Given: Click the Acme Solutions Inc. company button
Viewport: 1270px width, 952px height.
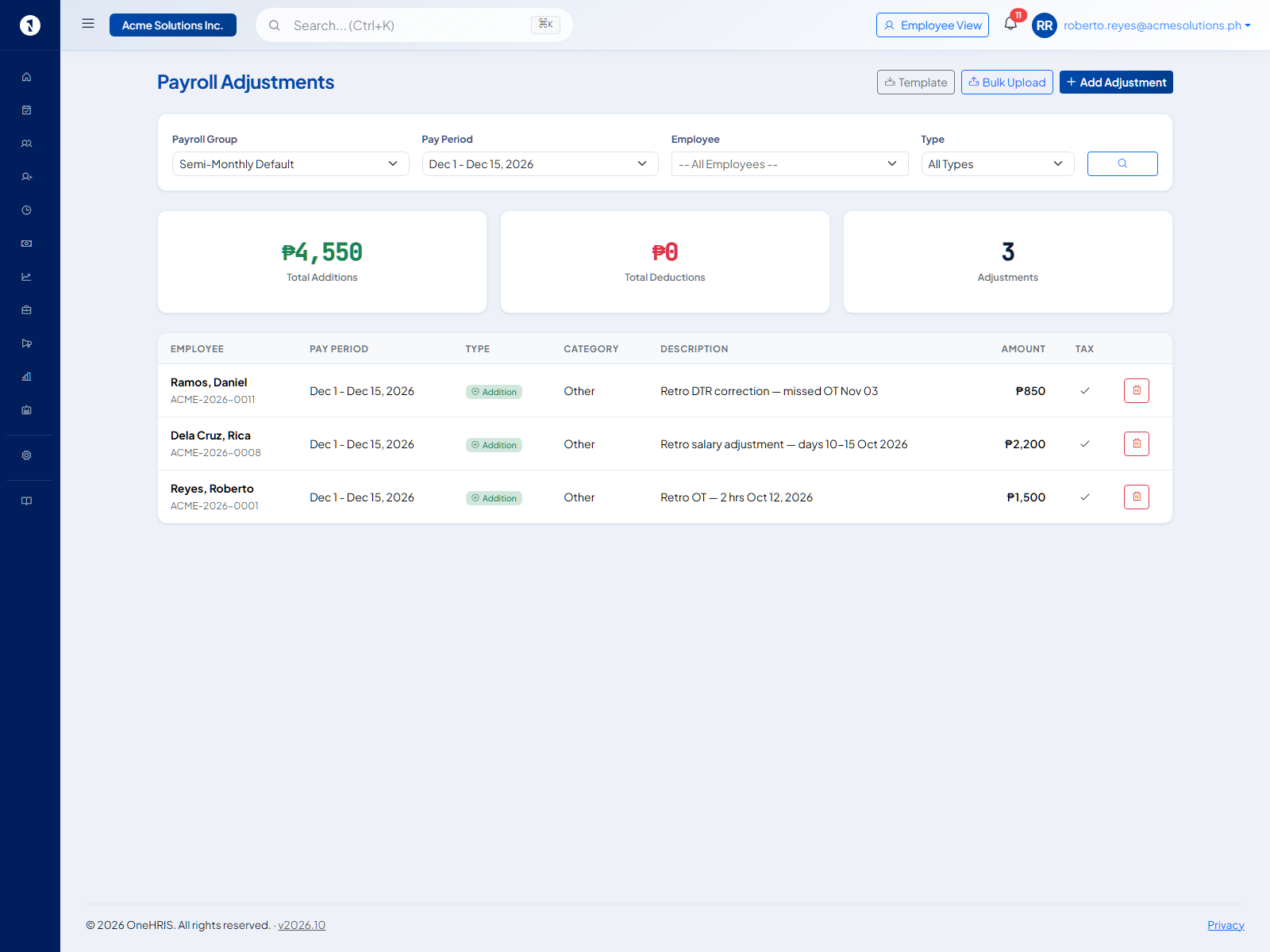Looking at the screenshot, I should 173,25.
